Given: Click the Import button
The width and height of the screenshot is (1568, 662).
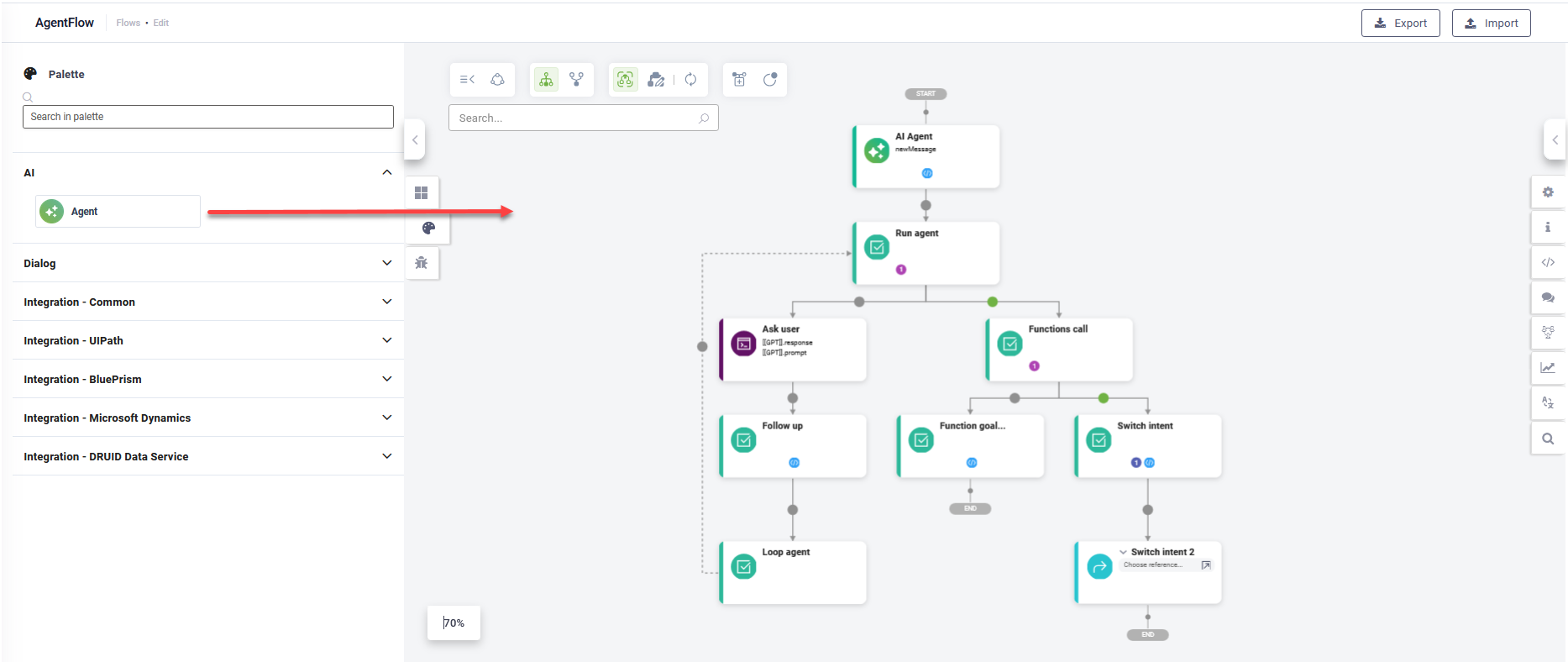Looking at the screenshot, I should [1491, 24].
